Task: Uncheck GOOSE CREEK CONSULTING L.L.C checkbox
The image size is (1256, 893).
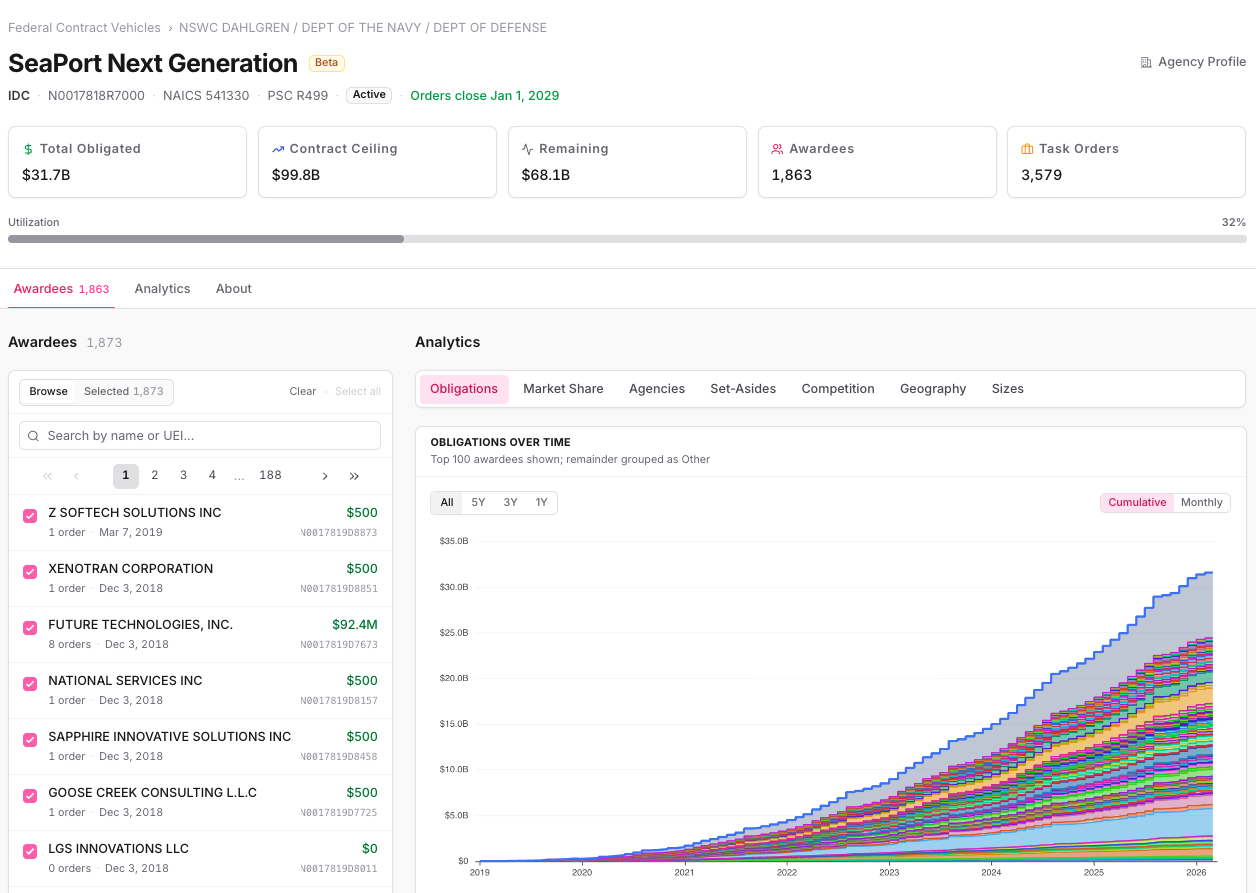Action: 30,796
